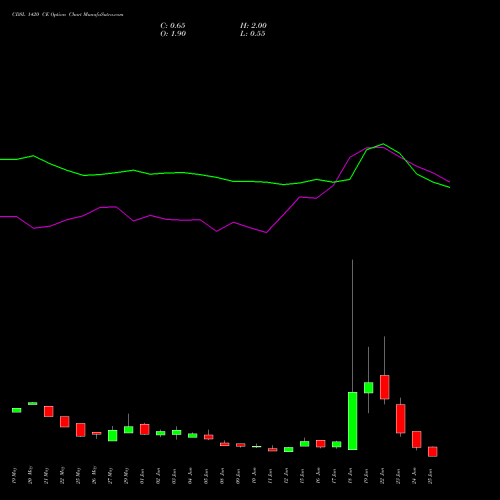The image size is (500, 500).
Task: Select the 25 May date label
Action: pos(78,476)
